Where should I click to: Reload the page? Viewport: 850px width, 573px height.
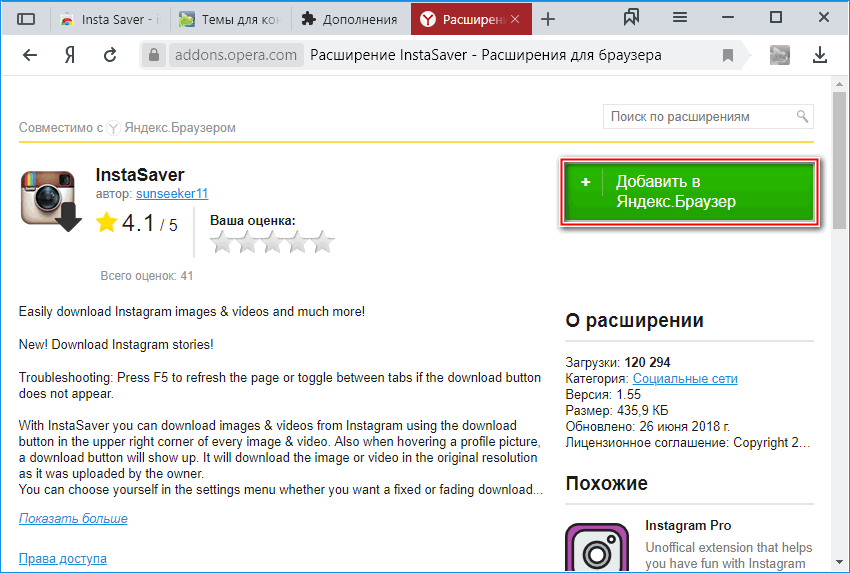click(x=110, y=55)
